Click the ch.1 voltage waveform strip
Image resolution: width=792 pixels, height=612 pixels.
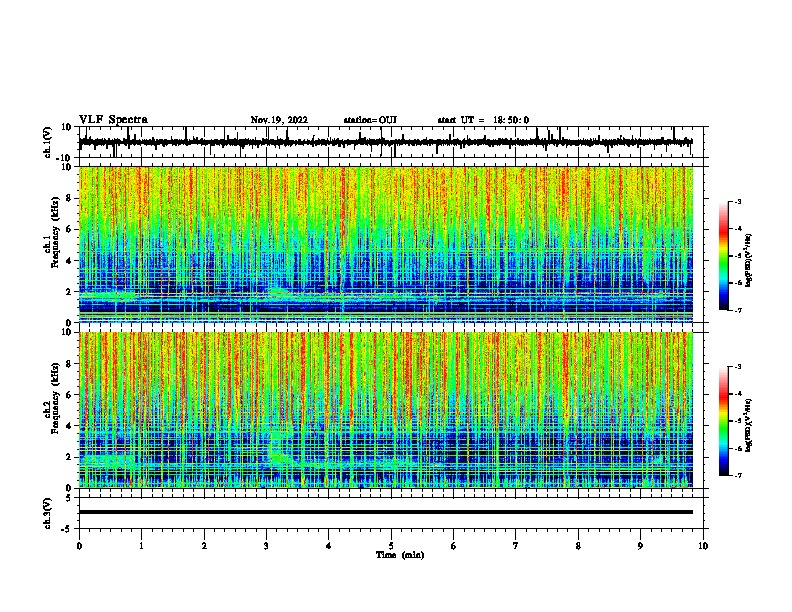coord(386,142)
